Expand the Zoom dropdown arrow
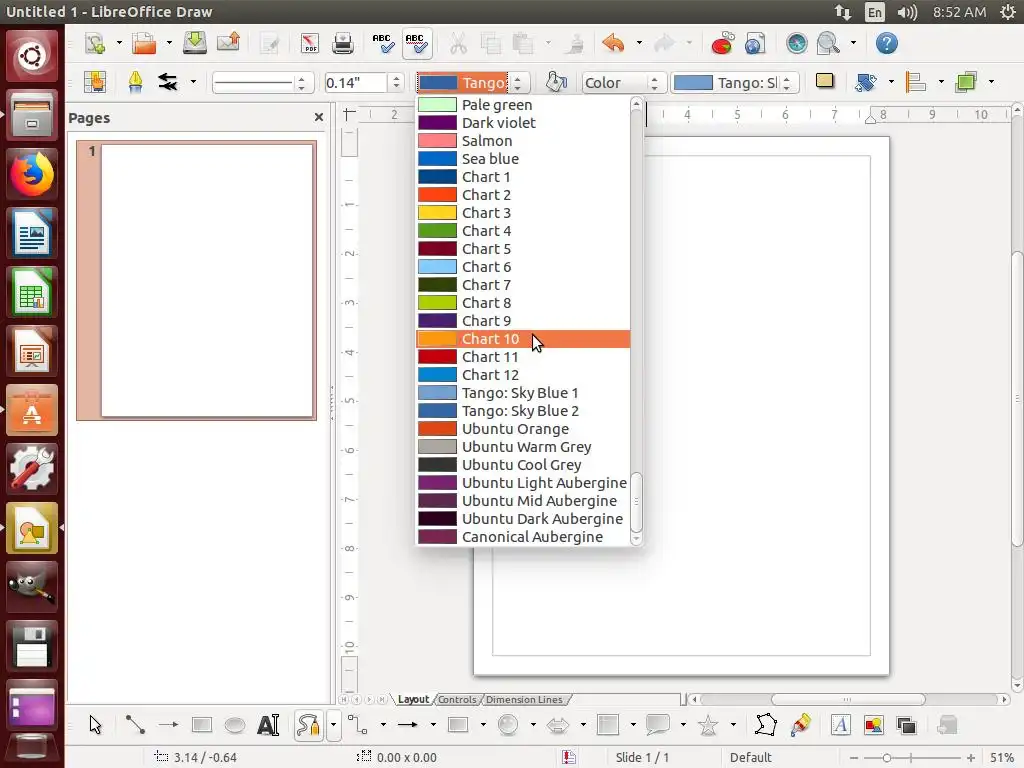Viewport: 1024px width, 768px height. click(x=853, y=44)
